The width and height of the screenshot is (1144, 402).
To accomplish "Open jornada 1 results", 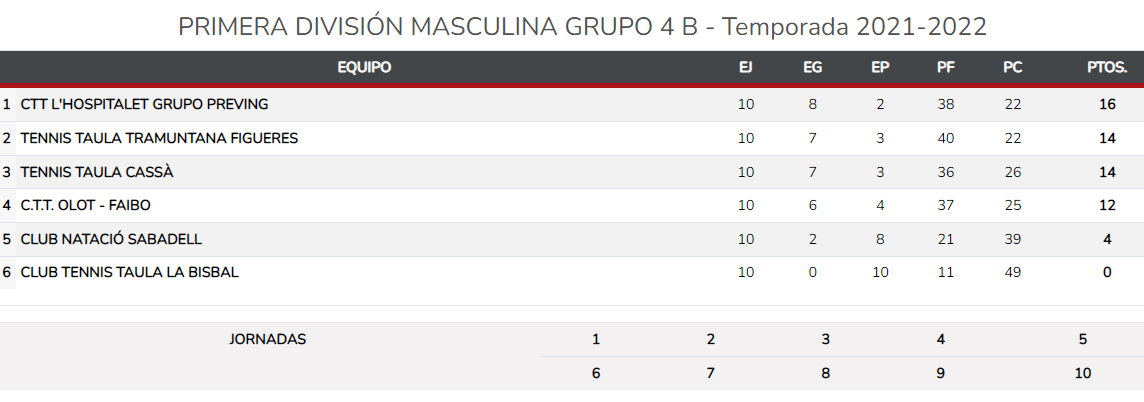I will coord(596,340).
